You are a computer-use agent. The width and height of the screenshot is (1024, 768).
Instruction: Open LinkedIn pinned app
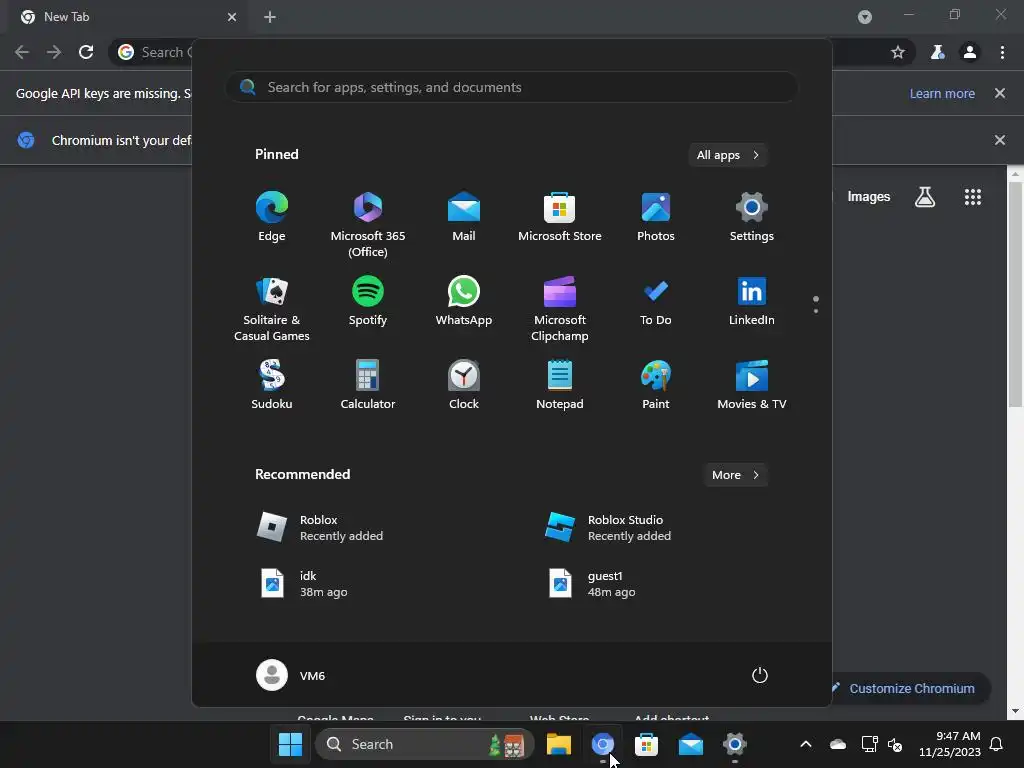(x=752, y=302)
